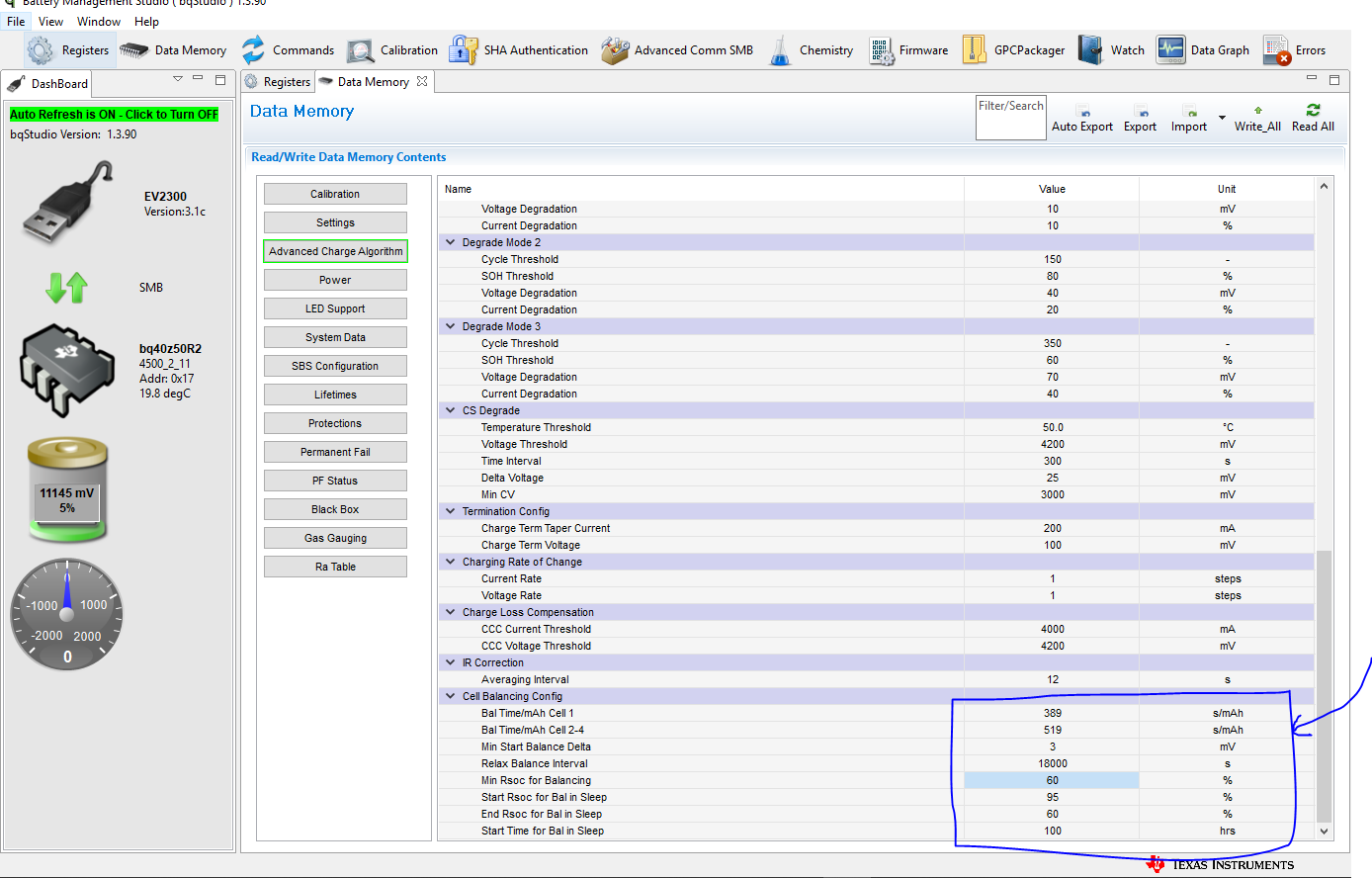Minimize the DashBoard panel
The width and height of the screenshot is (1372, 878).
click(198, 78)
